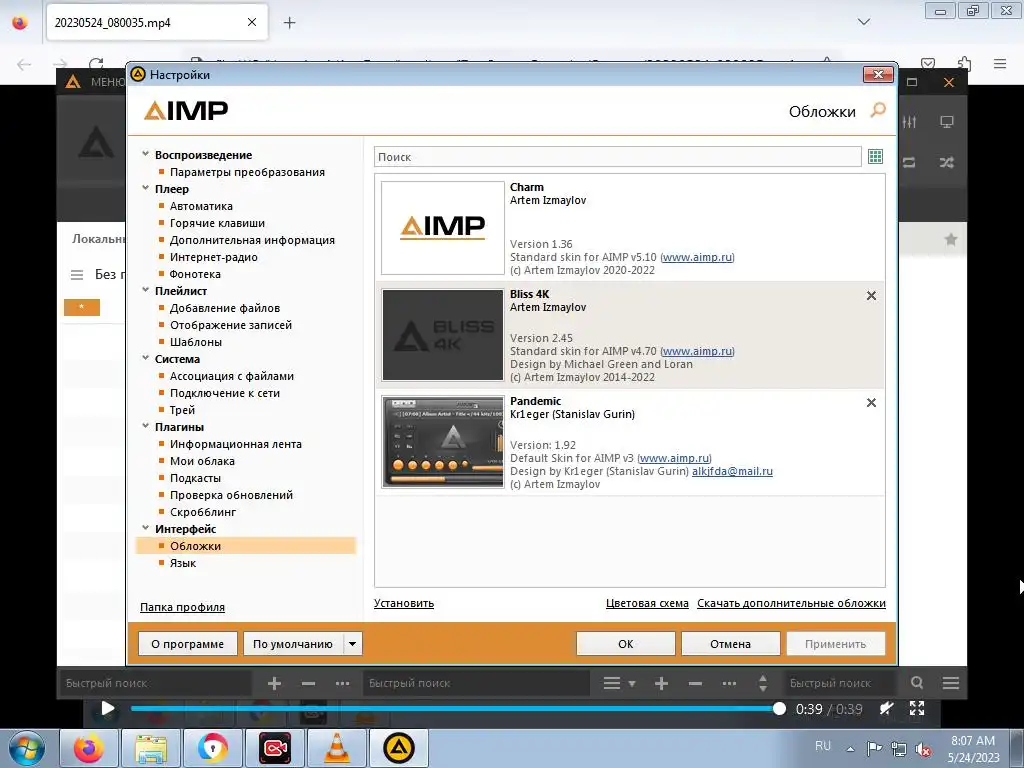
Task: Remove the Pandemic skin with its X
Action: (x=871, y=403)
